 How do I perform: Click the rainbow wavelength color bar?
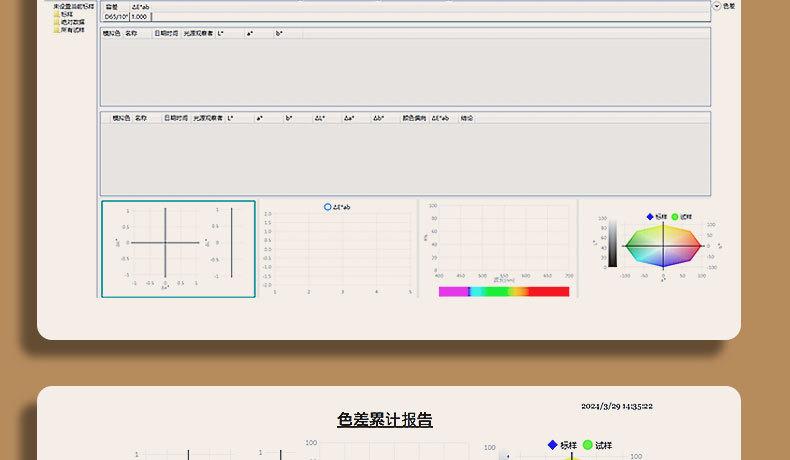[x=504, y=291]
